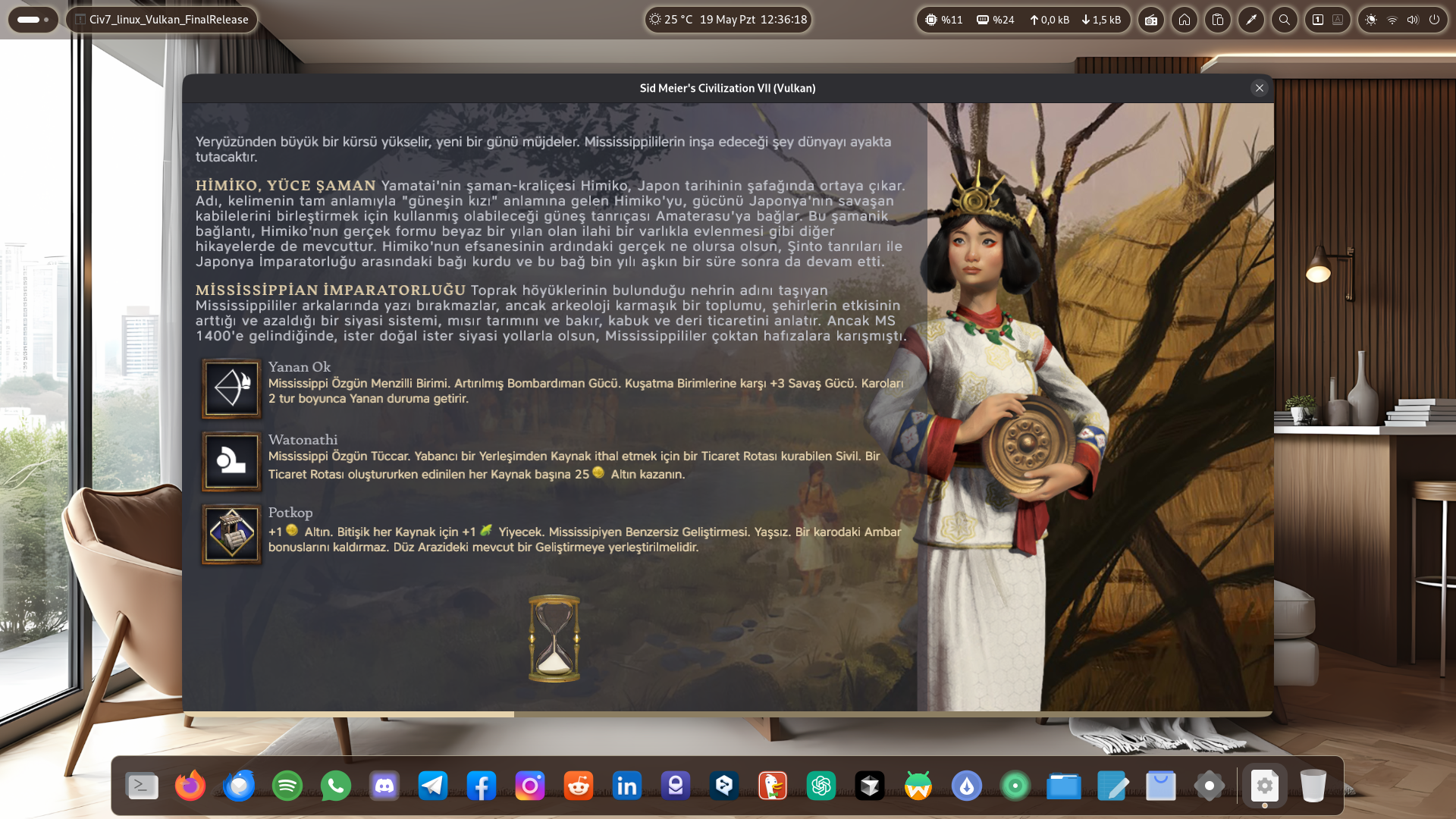Activate the color picker eyedropper icon
1456x819 pixels.
click(1251, 20)
